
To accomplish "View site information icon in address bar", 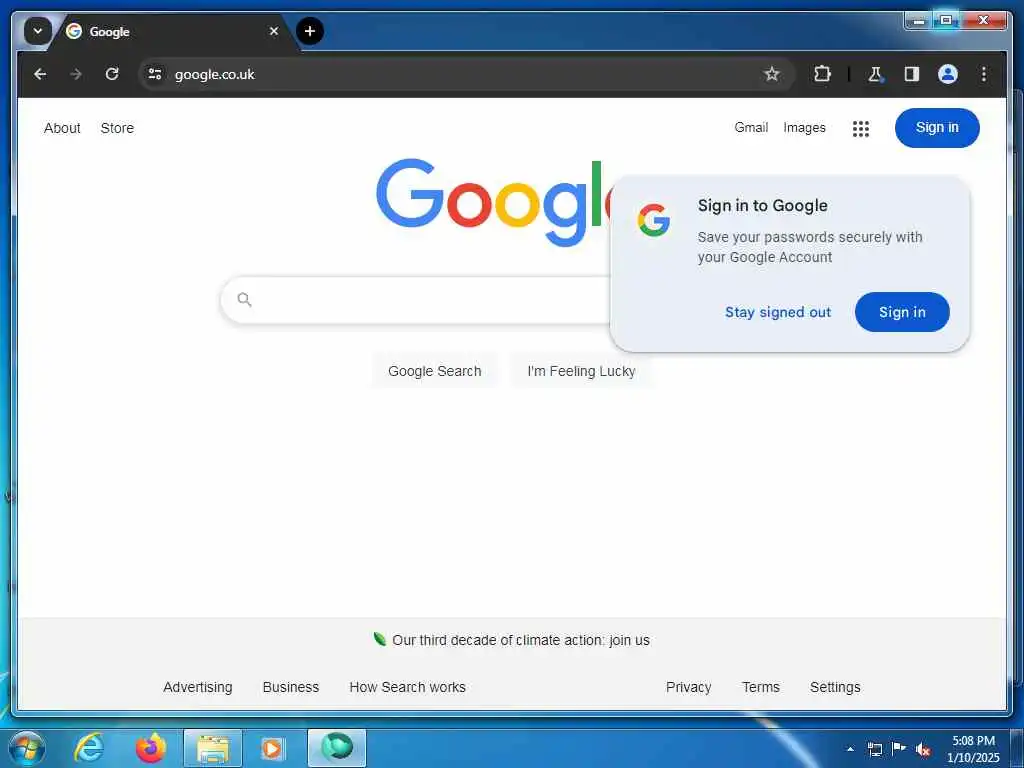I will click(x=155, y=74).
